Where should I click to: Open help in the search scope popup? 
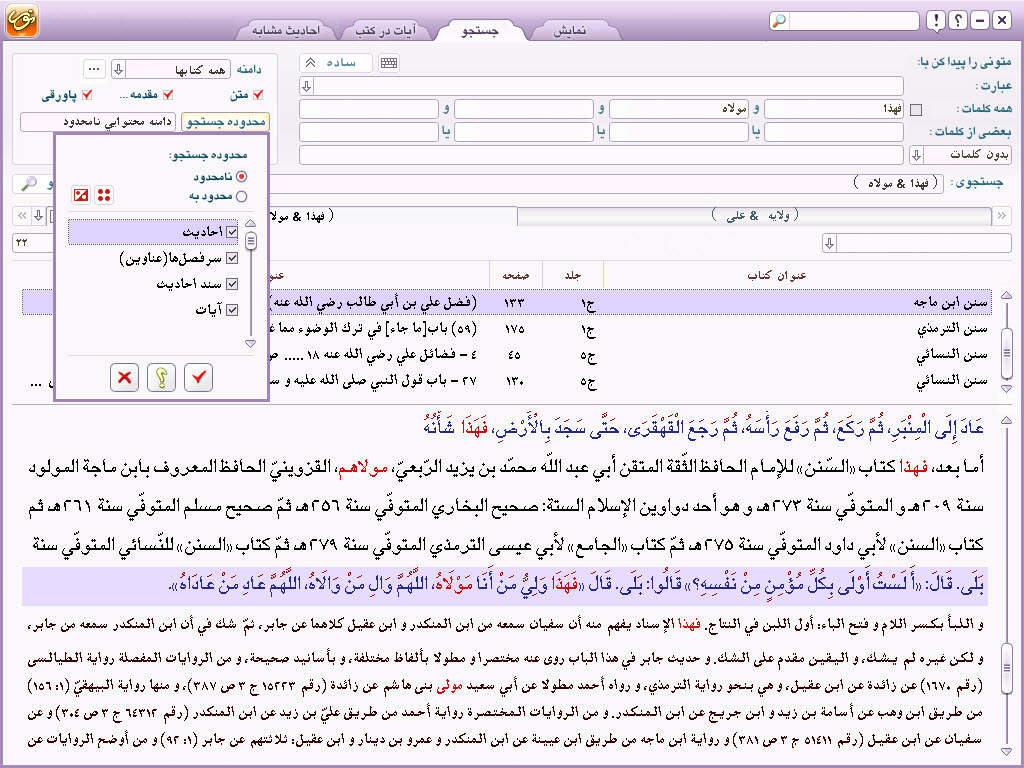[x=162, y=377]
